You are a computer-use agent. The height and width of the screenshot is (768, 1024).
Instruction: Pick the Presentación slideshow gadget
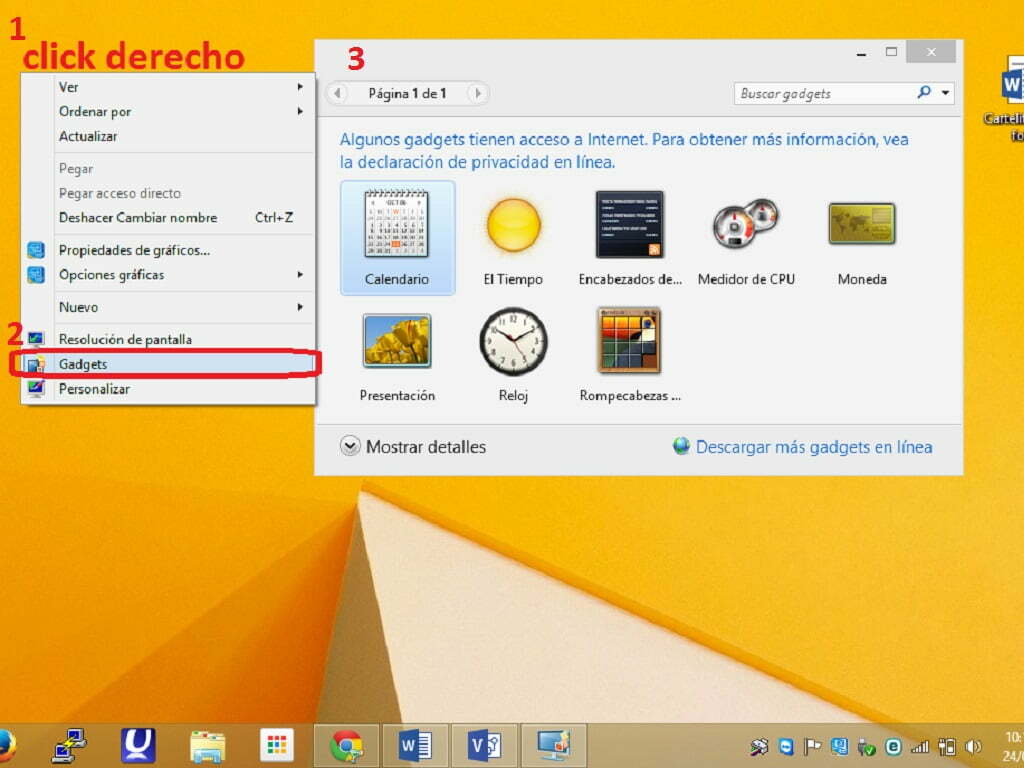coord(397,341)
